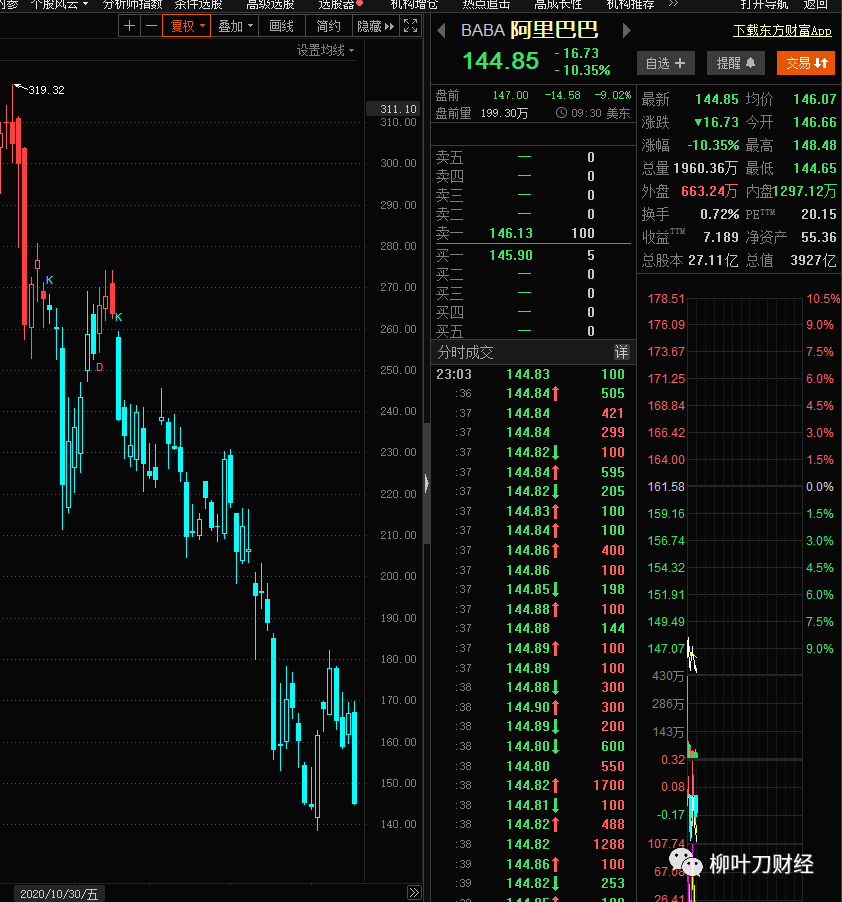This screenshot has width=842, height=902.
Task: Collapse the side panel using divider arrow
Action: click(x=427, y=483)
